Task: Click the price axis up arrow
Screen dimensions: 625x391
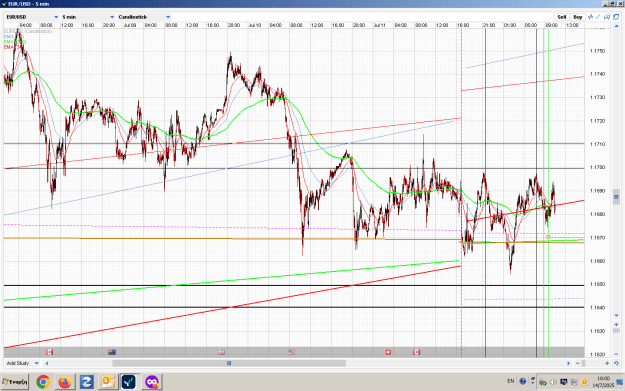Action: (616, 26)
